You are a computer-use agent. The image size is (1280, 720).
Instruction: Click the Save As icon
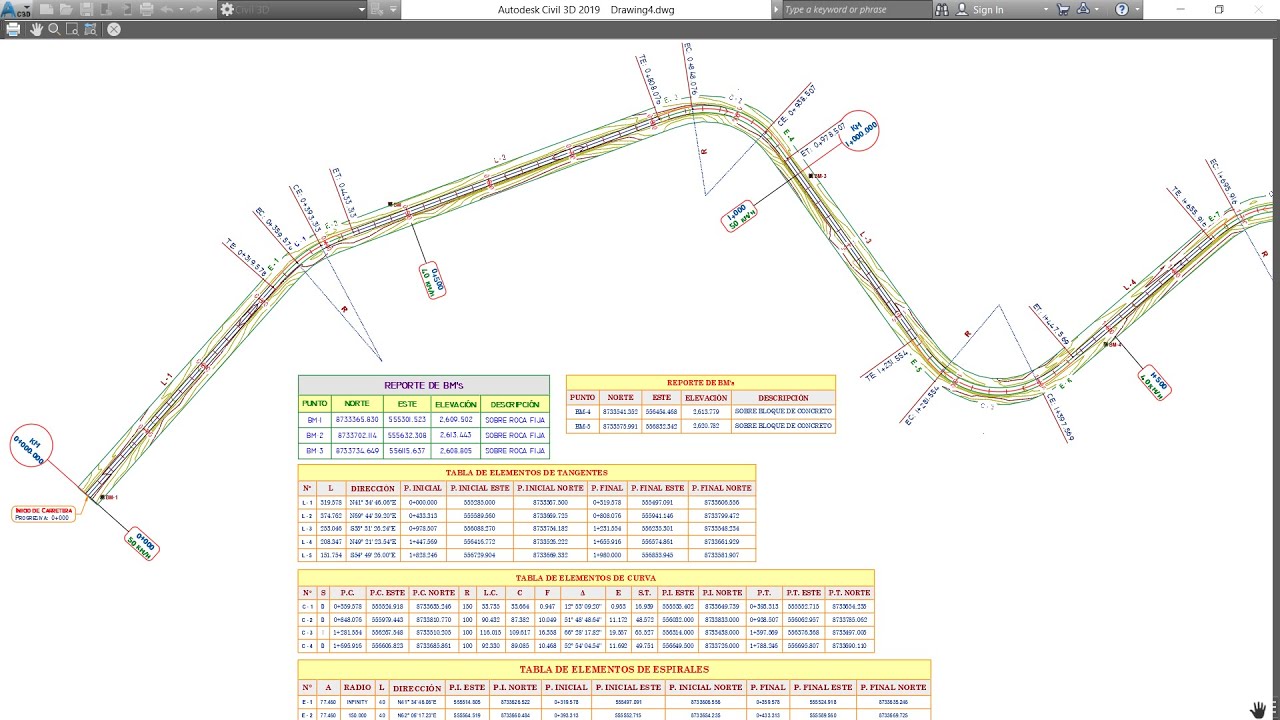point(107,9)
